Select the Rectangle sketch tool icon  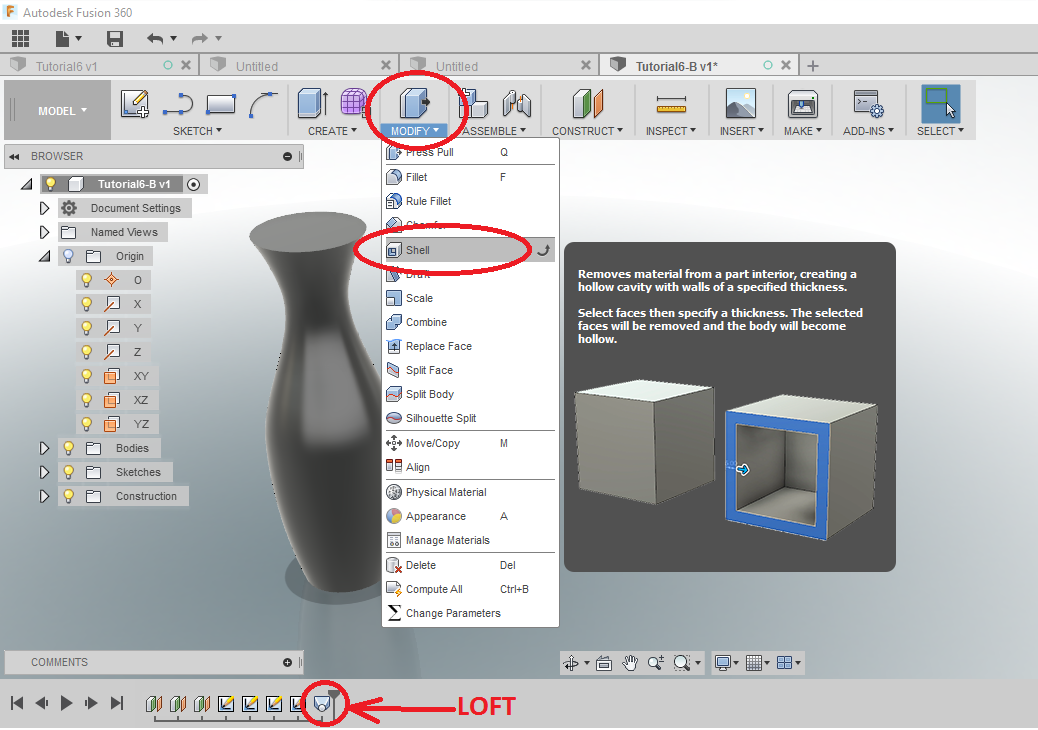click(220, 104)
